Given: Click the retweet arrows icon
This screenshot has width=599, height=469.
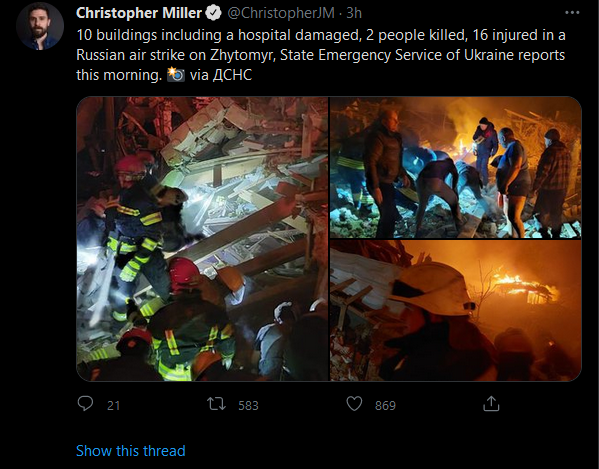Looking at the screenshot, I should tap(216, 404).
